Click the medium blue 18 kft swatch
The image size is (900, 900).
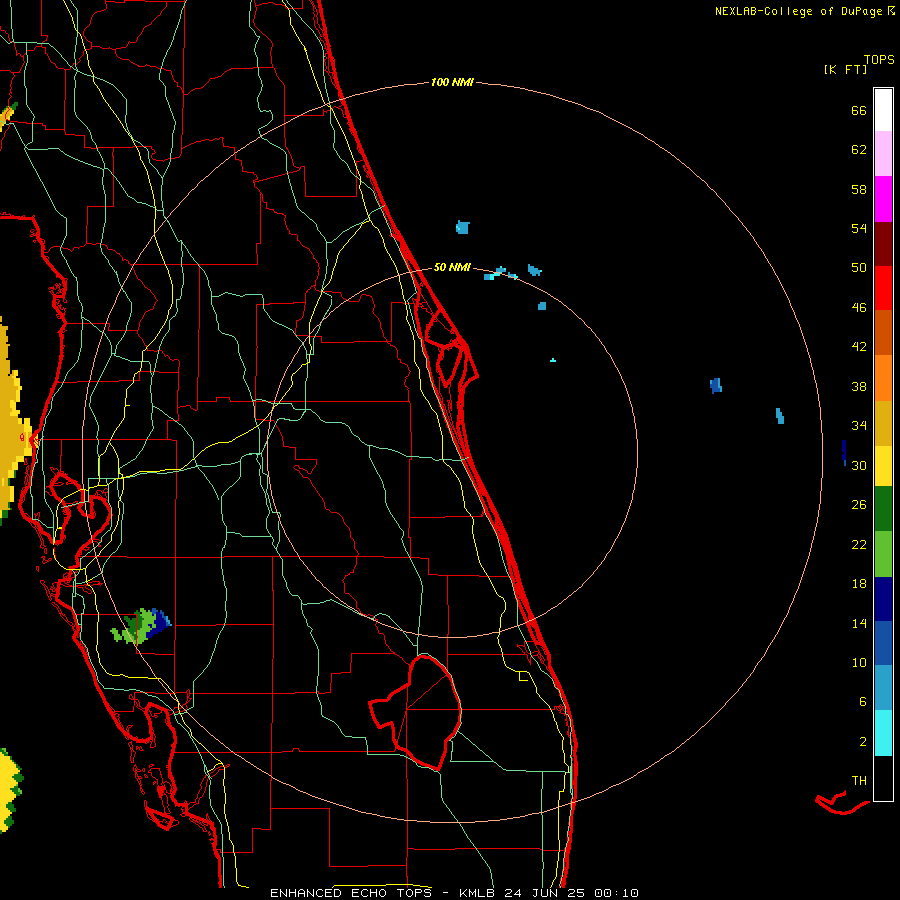(883, 643)
